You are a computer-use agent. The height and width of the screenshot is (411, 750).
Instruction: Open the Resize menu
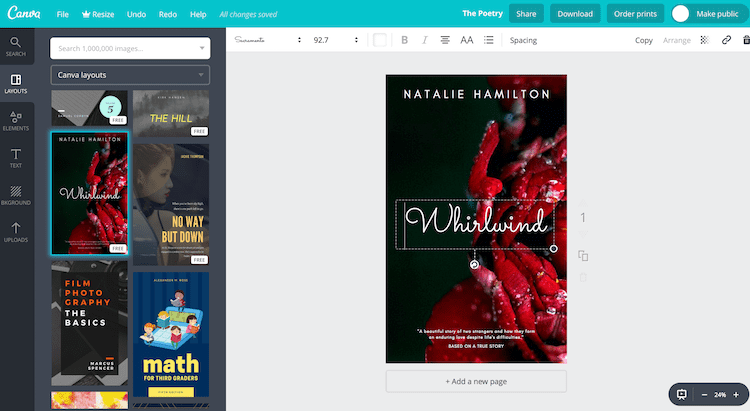(x=98, y=14)
